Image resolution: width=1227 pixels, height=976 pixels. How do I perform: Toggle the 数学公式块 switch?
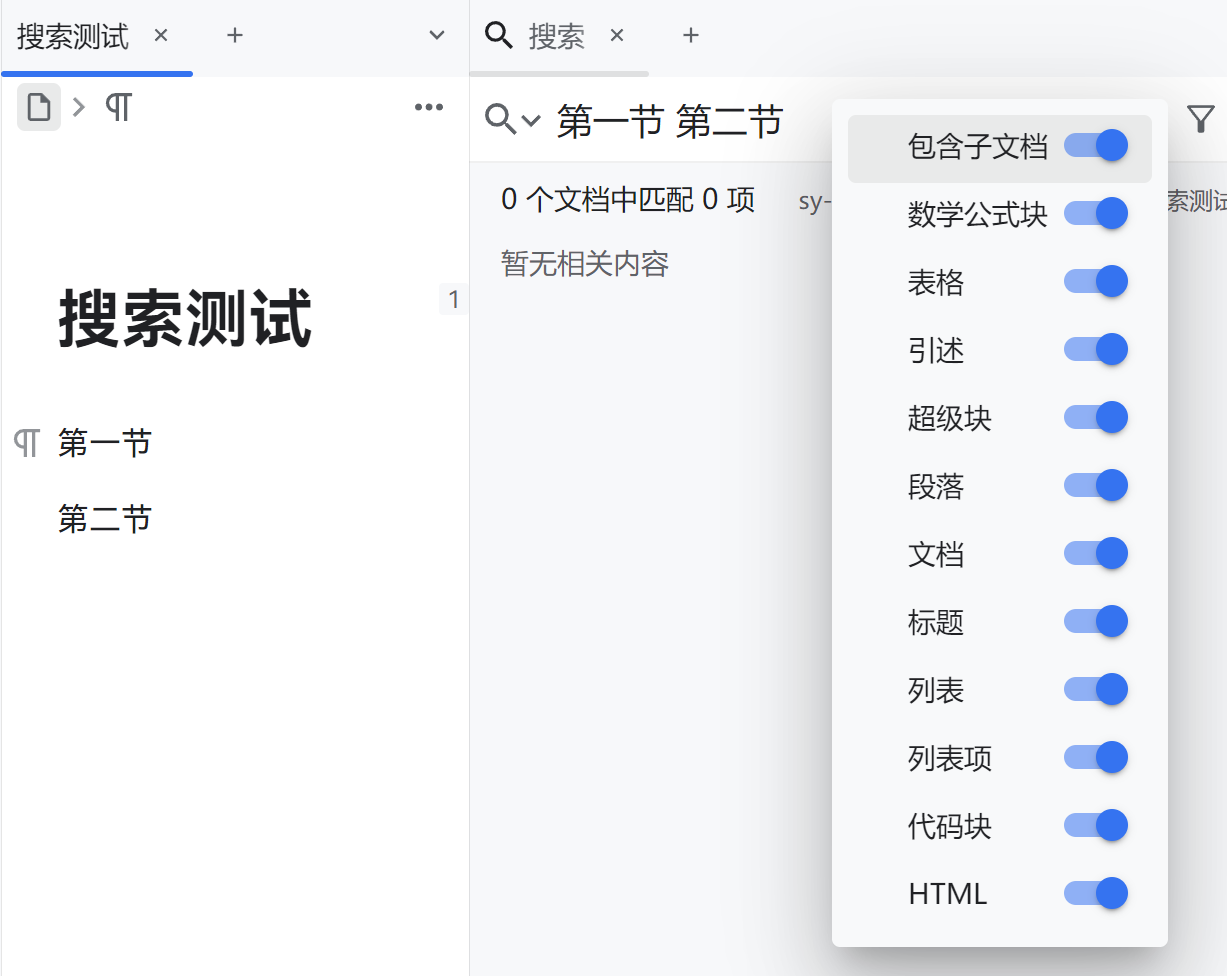[x=1096, y=213]
